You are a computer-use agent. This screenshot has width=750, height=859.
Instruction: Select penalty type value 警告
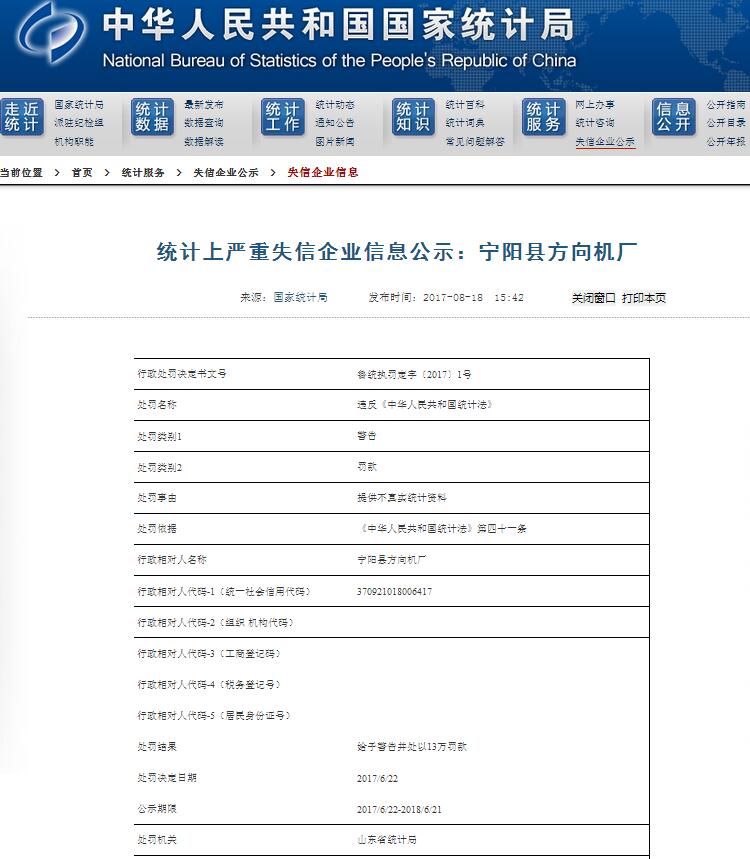pos(367,436)
